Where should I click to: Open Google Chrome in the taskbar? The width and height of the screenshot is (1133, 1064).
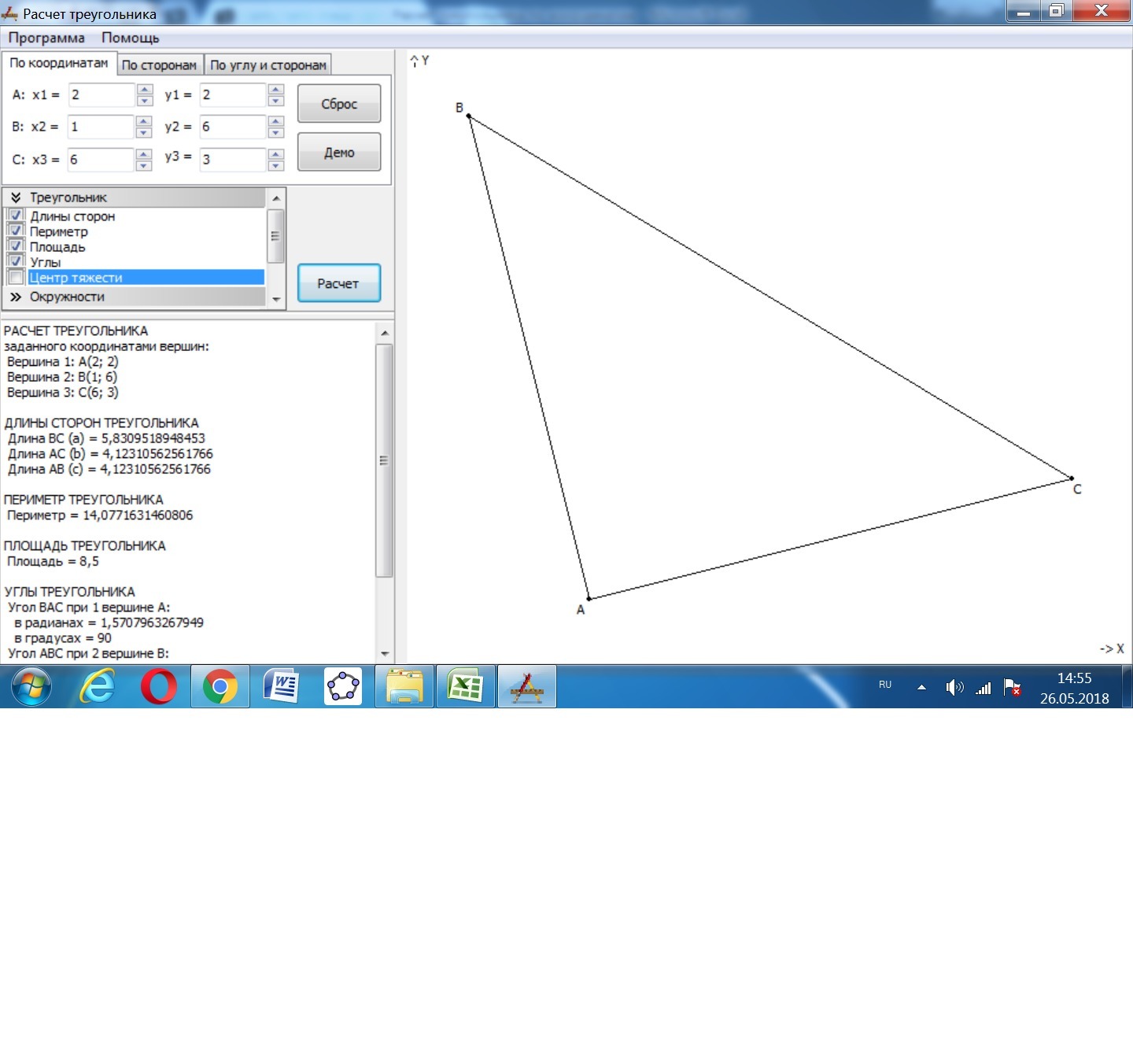(x=220, y=687)
